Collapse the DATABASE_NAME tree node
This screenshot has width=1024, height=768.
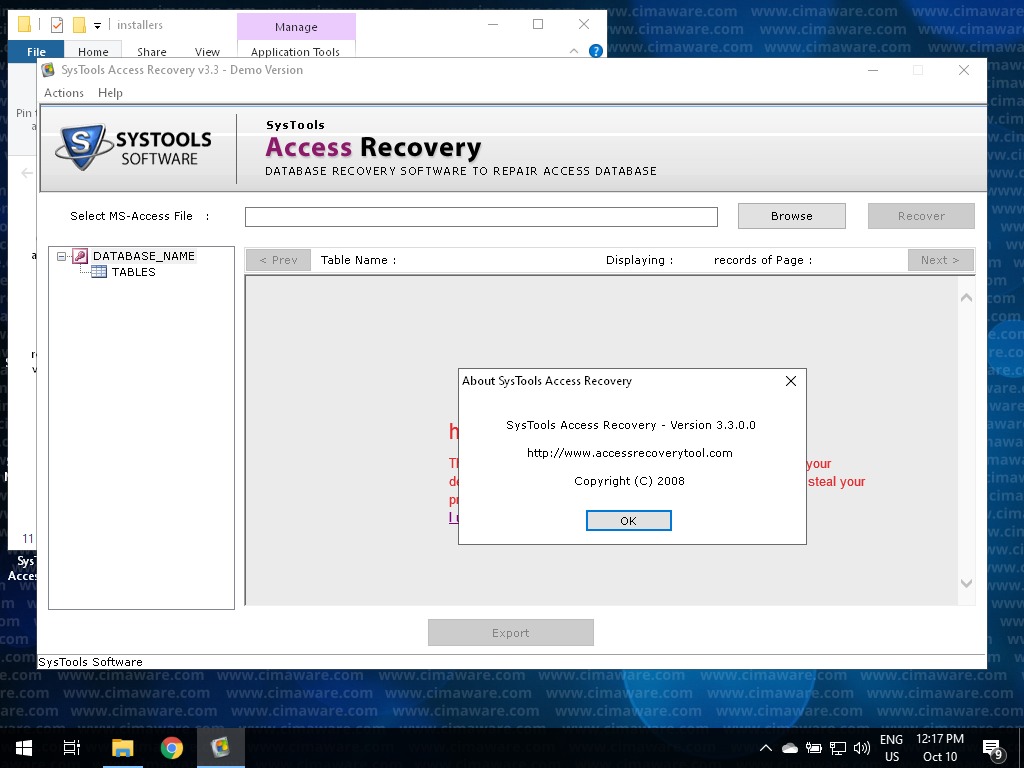(62, 256)
